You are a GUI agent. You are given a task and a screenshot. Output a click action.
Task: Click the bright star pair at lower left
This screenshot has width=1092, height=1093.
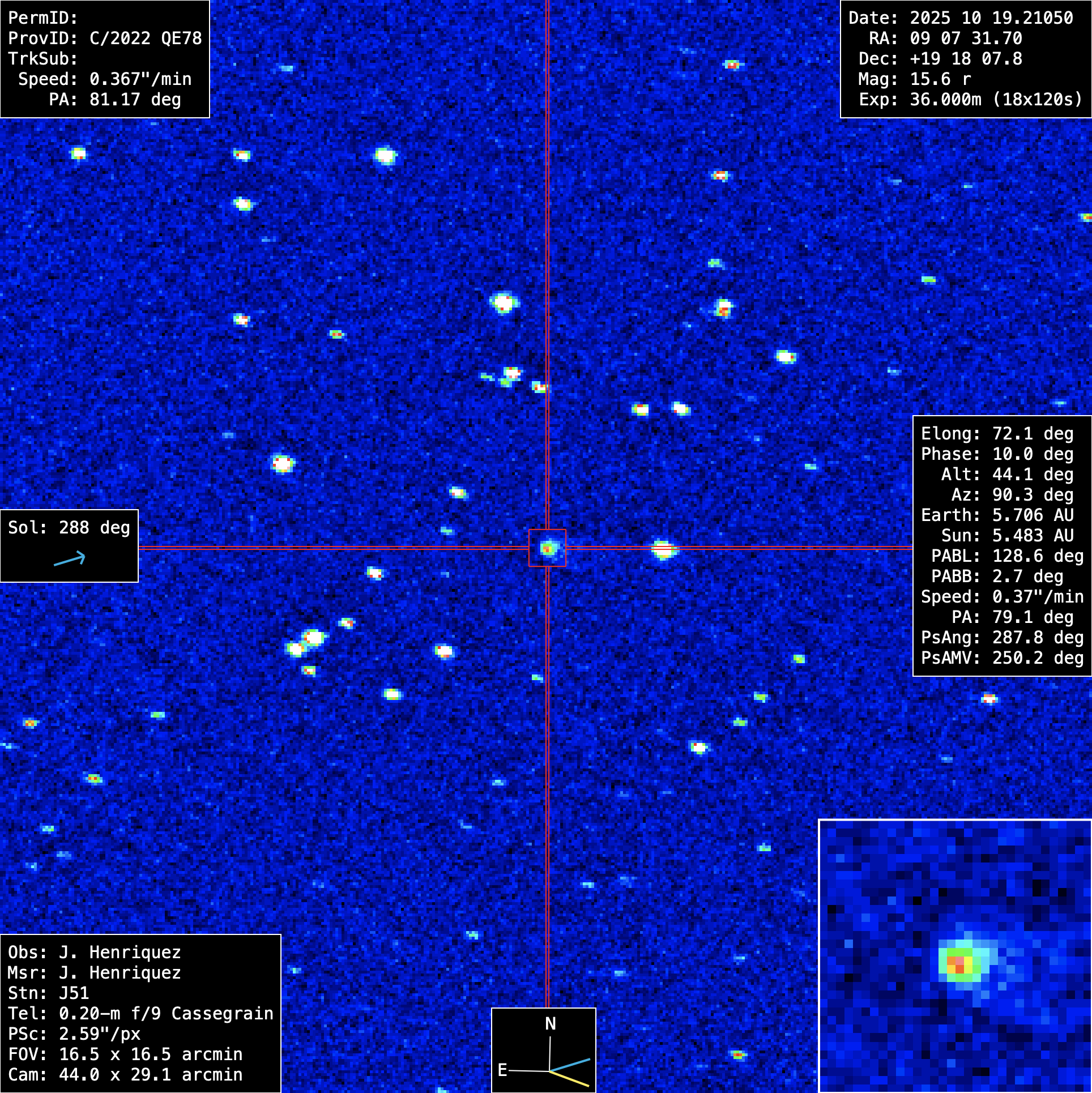coord(306,642)
